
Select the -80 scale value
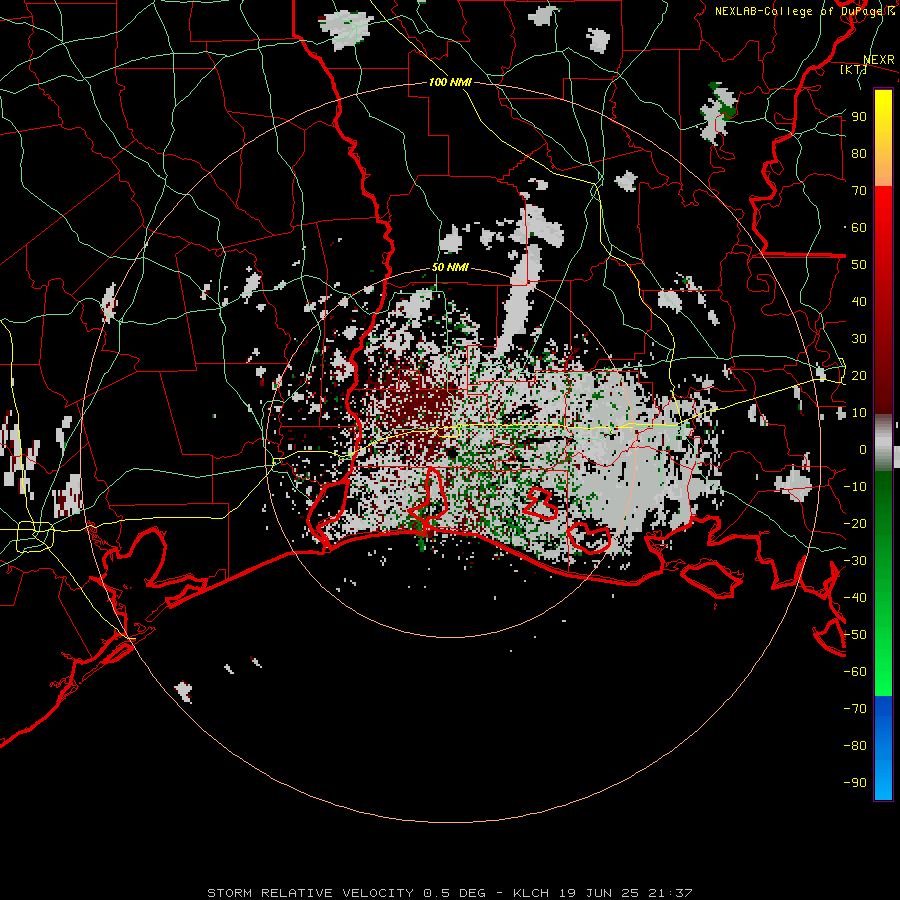[855, 746]
